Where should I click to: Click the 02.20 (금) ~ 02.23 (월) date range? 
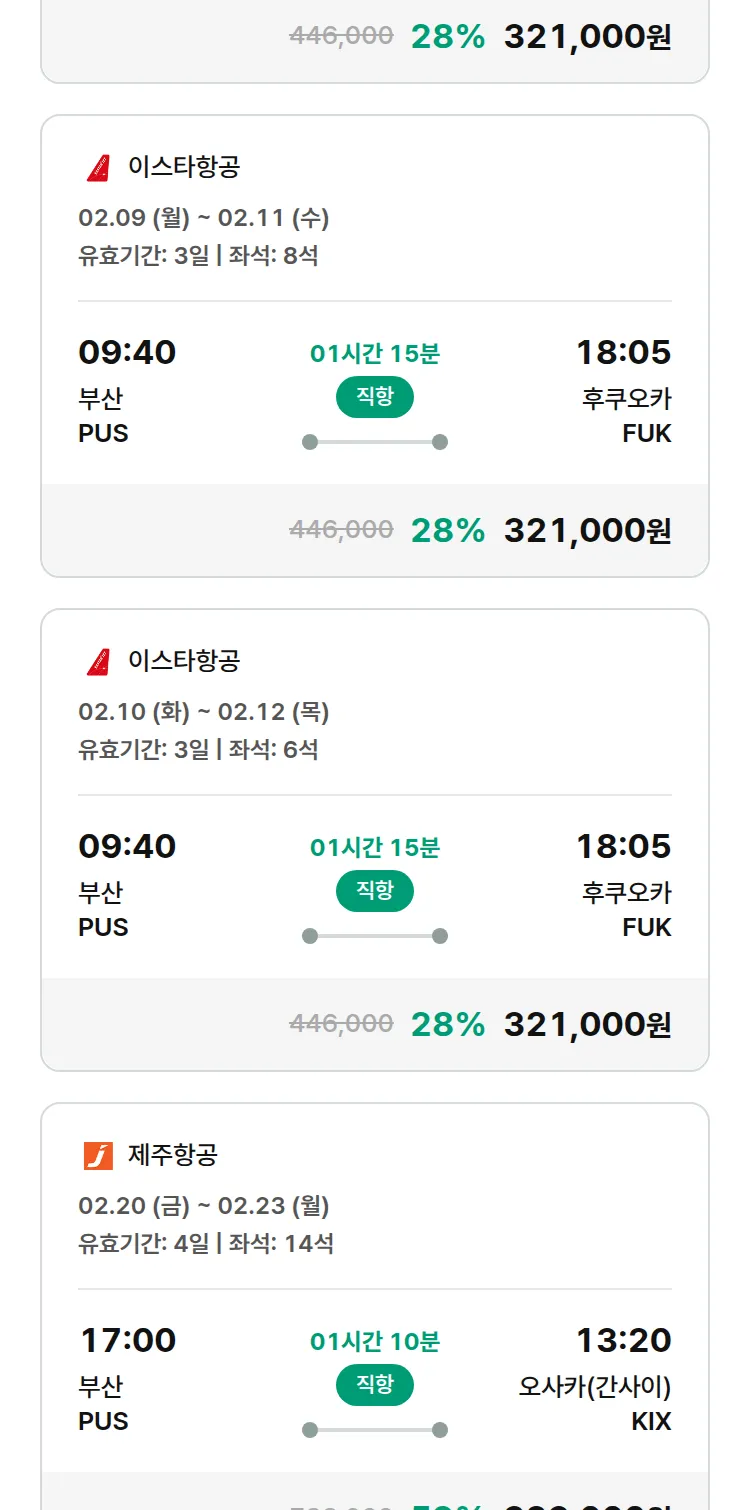[x=204, y=1206]
